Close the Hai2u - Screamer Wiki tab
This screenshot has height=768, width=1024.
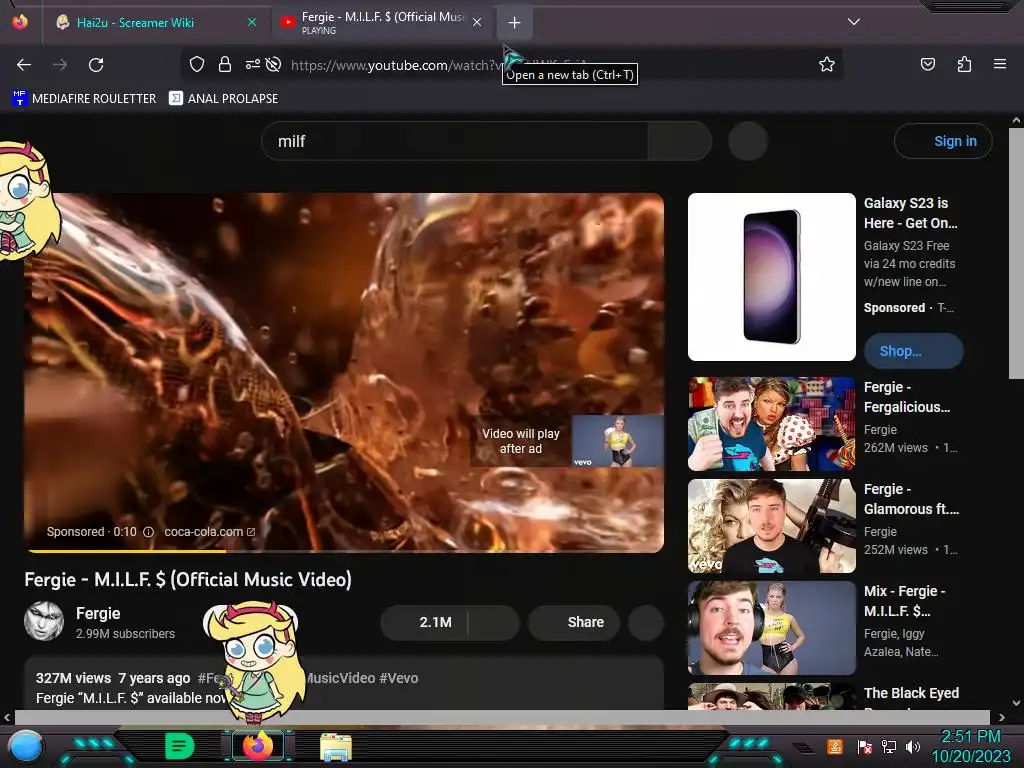(x=251, y=22)
